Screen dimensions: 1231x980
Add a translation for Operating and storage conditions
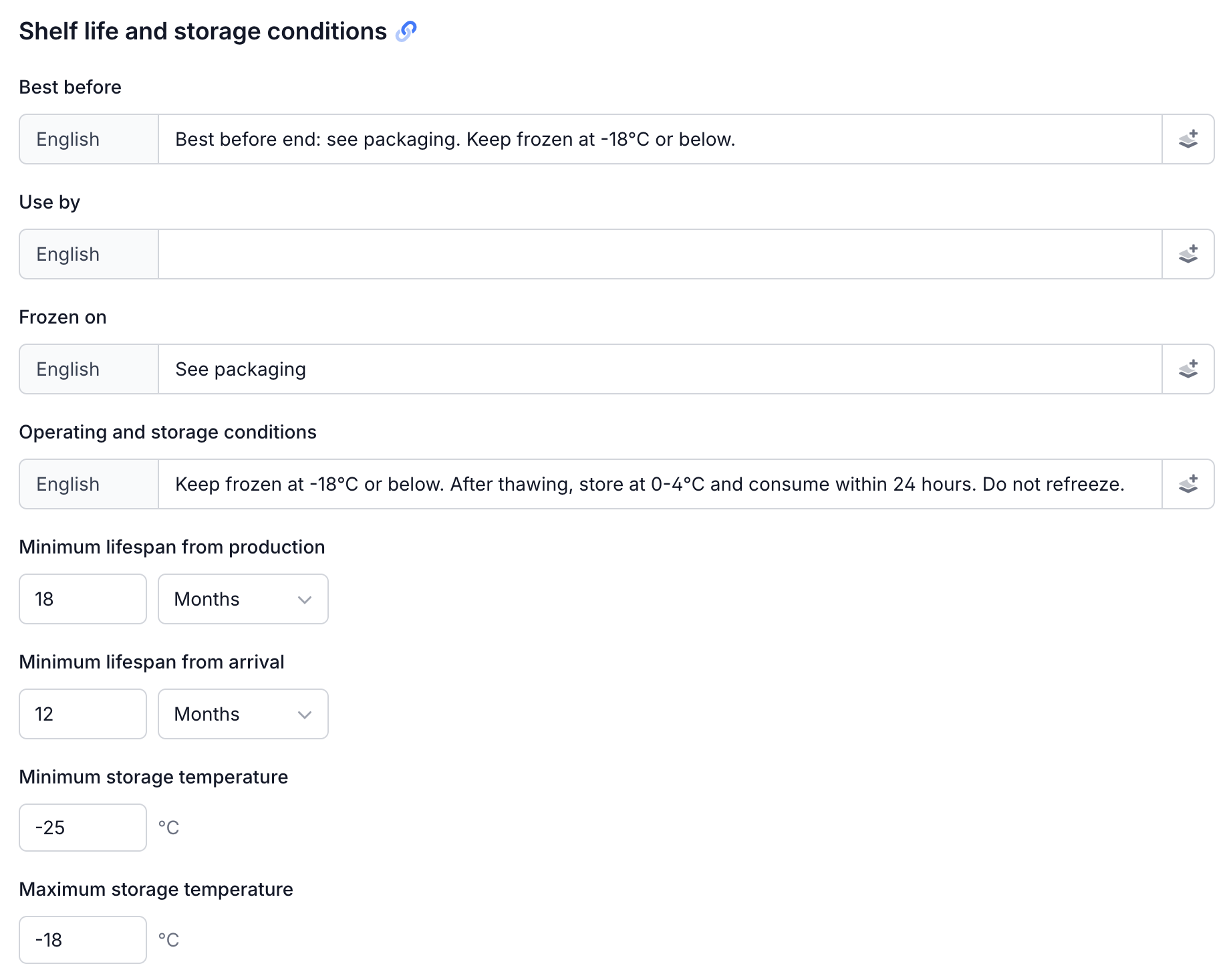coord(1189,483)
